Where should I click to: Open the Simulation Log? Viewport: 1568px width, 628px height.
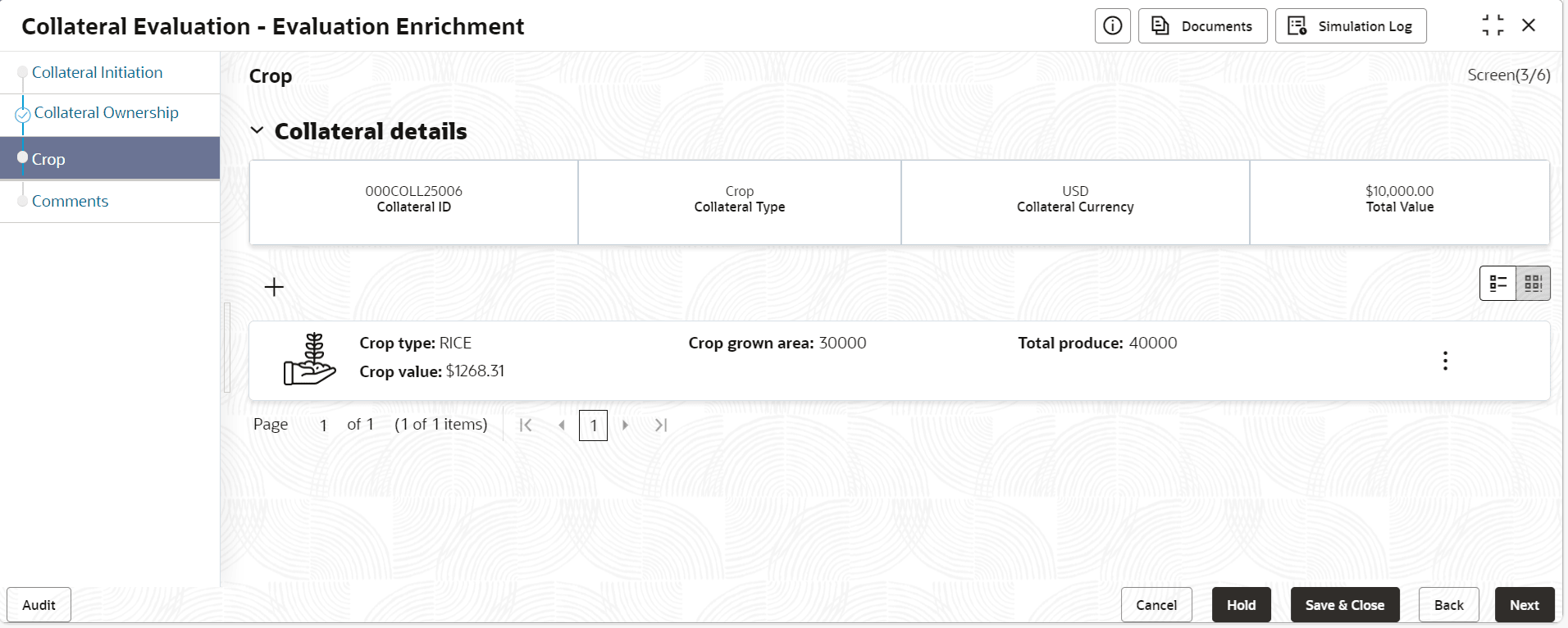point(1350,26)
